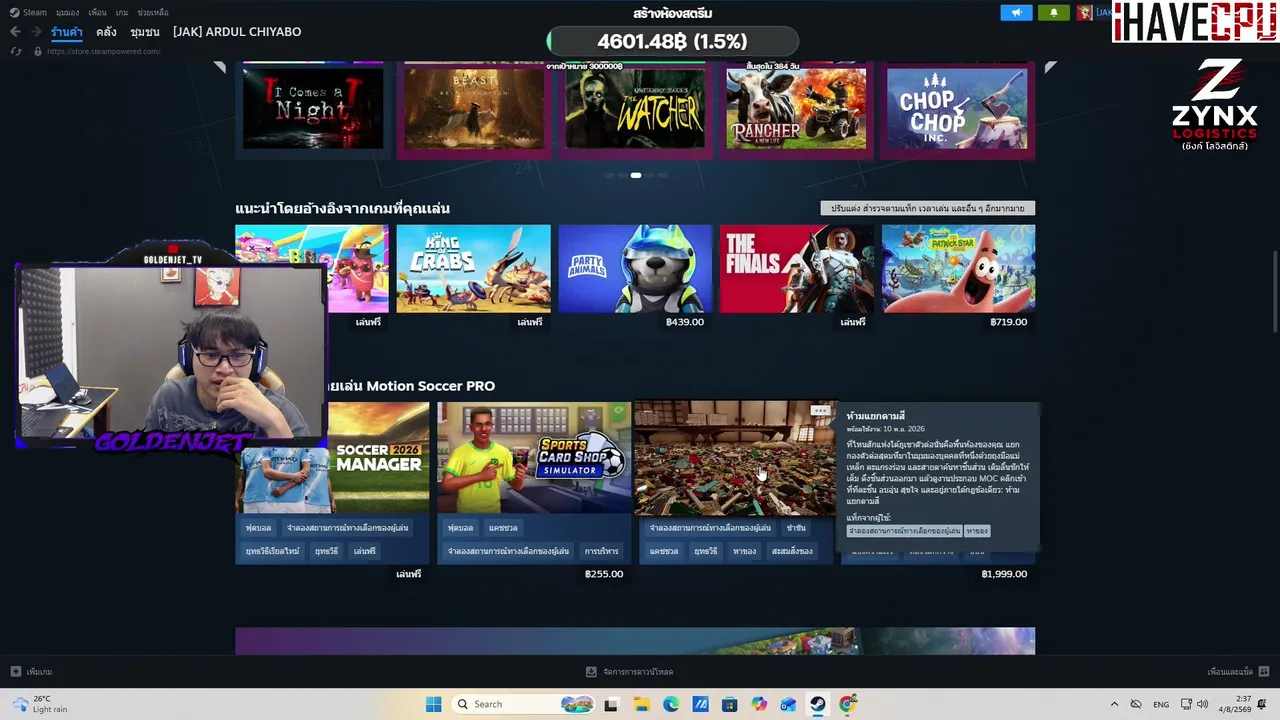
Task: Switch to the ชุมชน (Community) tab
Action: [145, 32]
